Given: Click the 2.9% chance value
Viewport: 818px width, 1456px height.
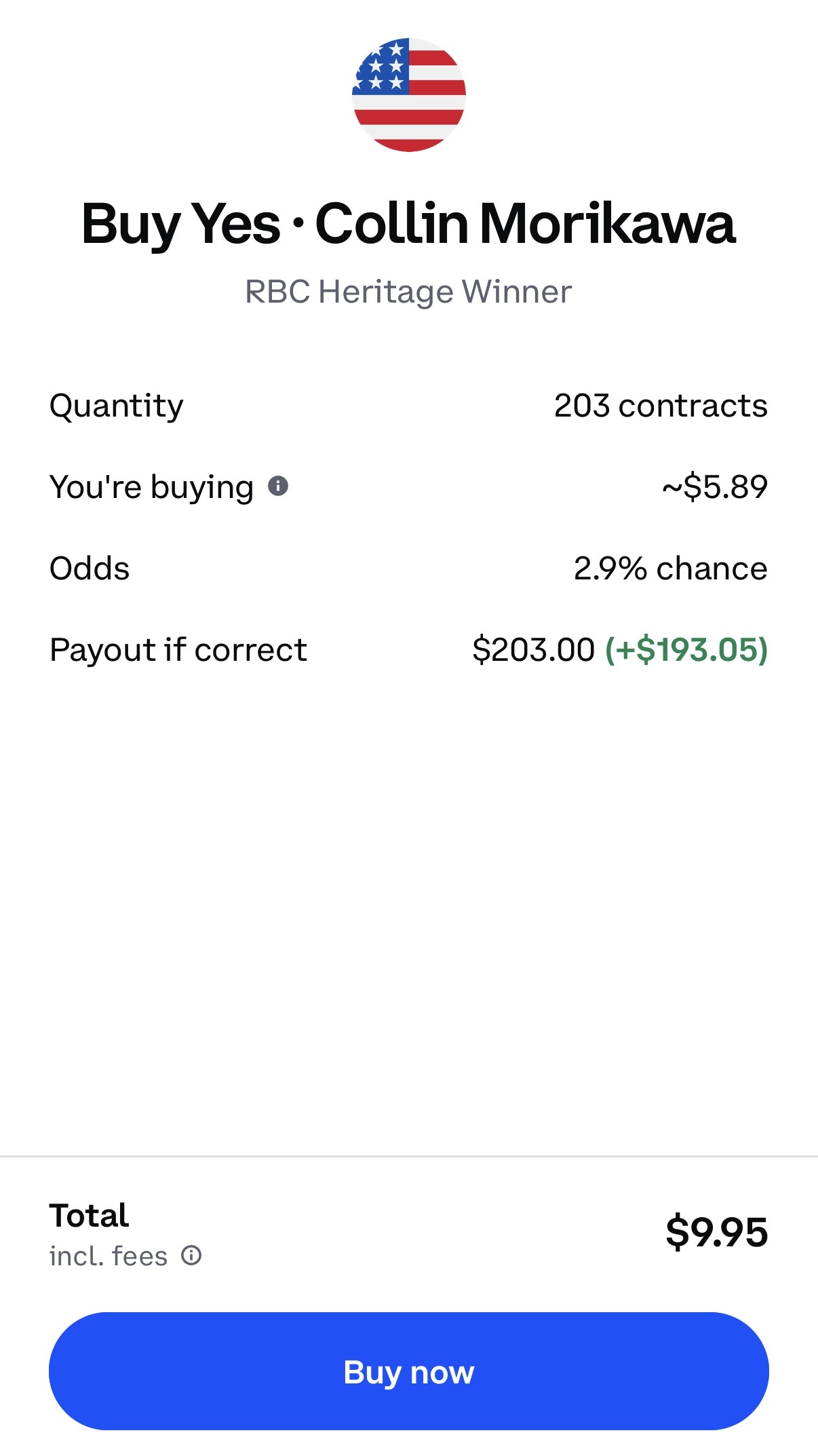Looking at the screenshot, I should tap(670, 569).
